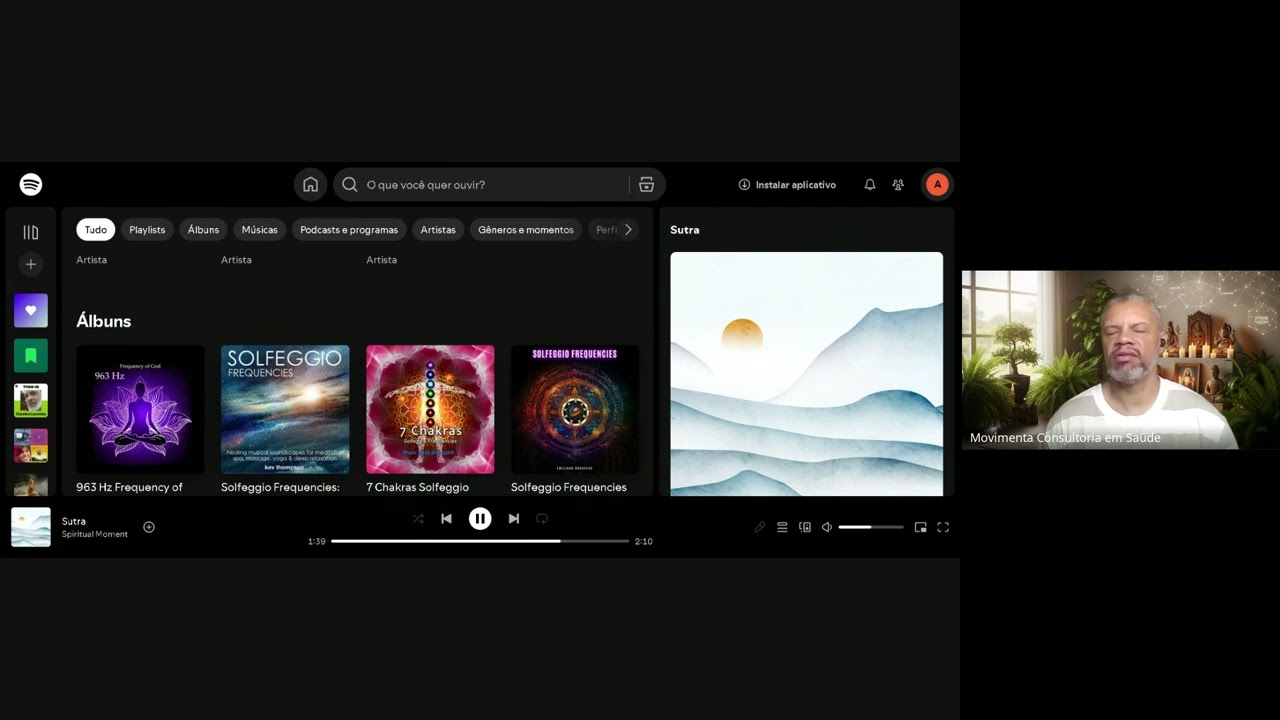Click the 'Álbuns' section heading
This screenshot has width=1280, height=720.
click(x=104, y=321)
